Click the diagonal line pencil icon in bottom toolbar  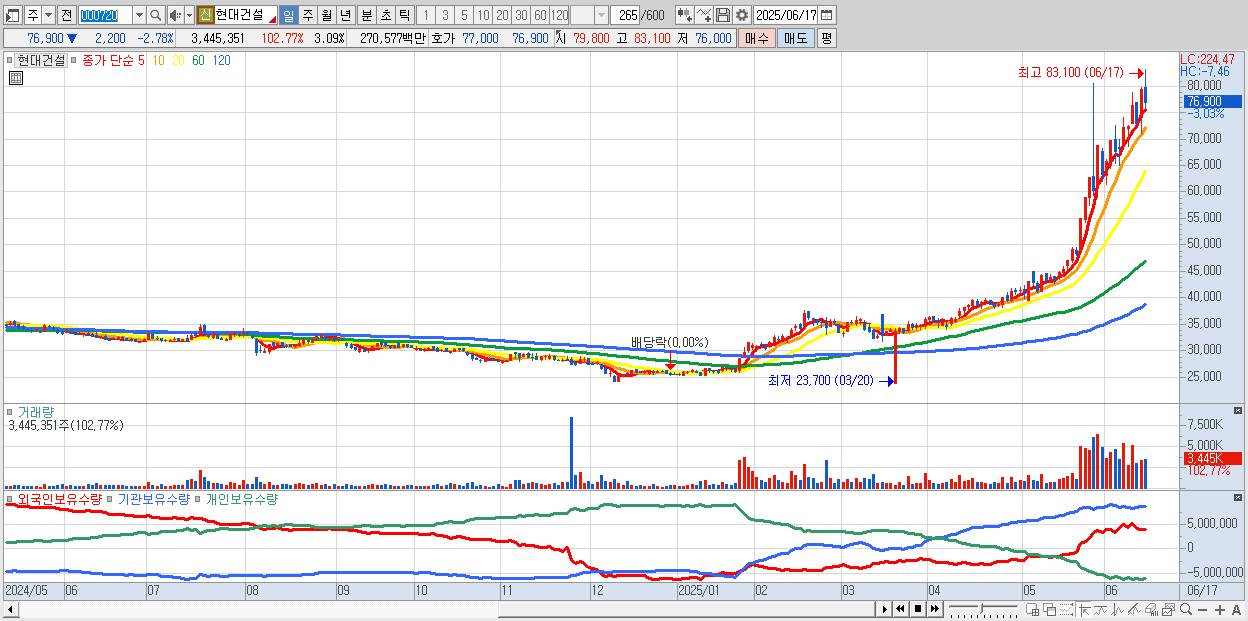[x=1134, y=609]
